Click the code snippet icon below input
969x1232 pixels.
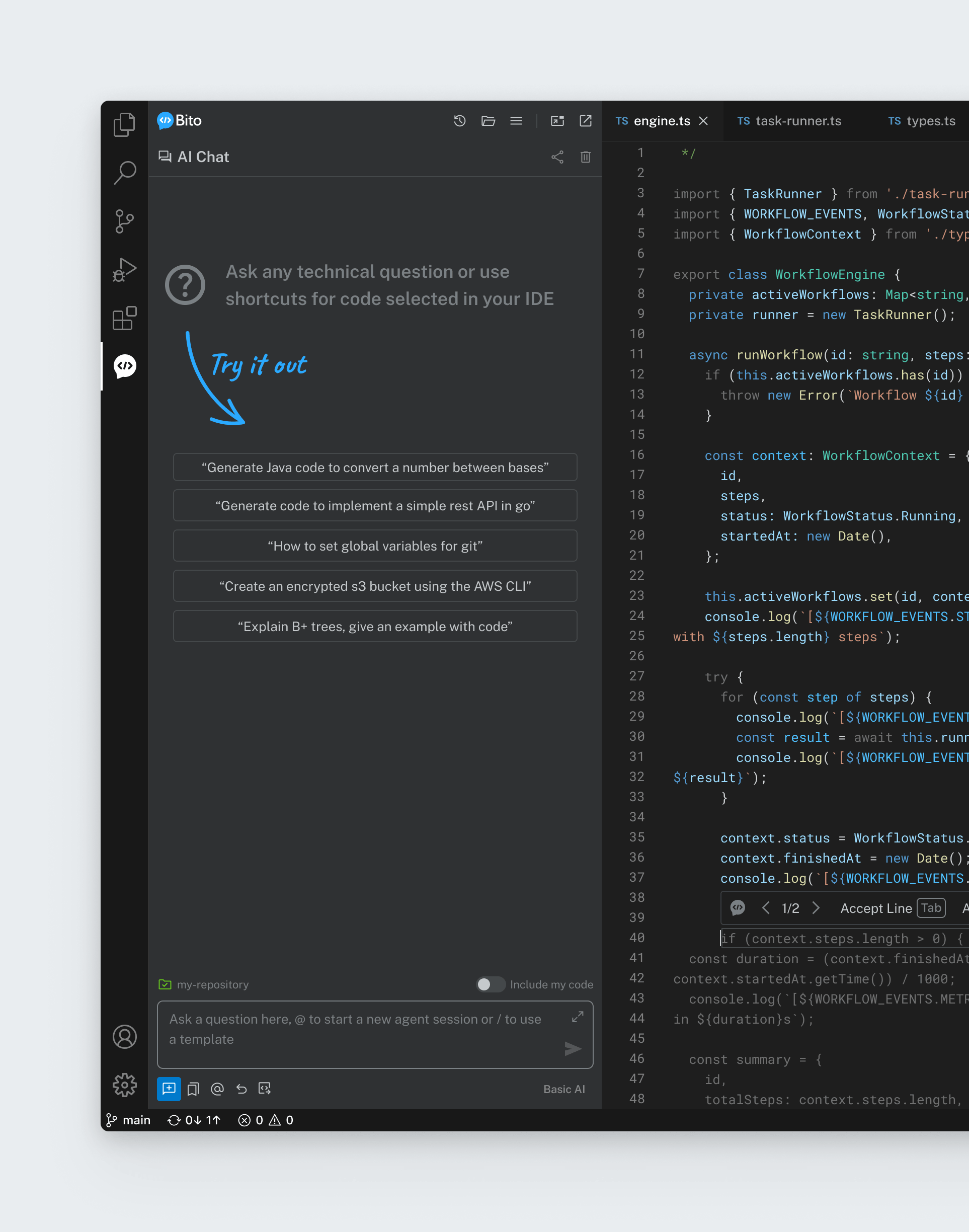(264, 1088)
